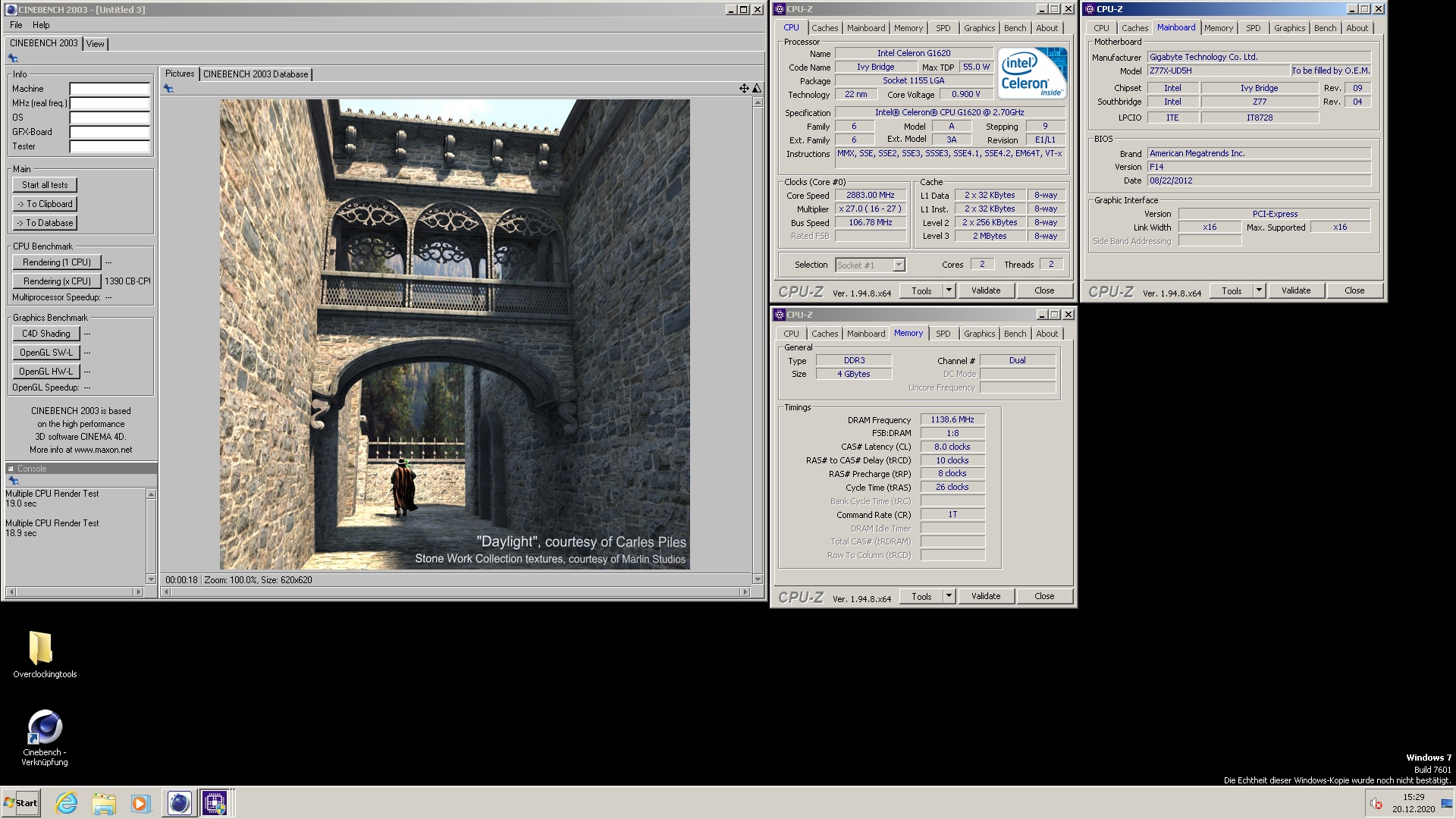Click the tray speaker/security icon

pos(1376,803)
